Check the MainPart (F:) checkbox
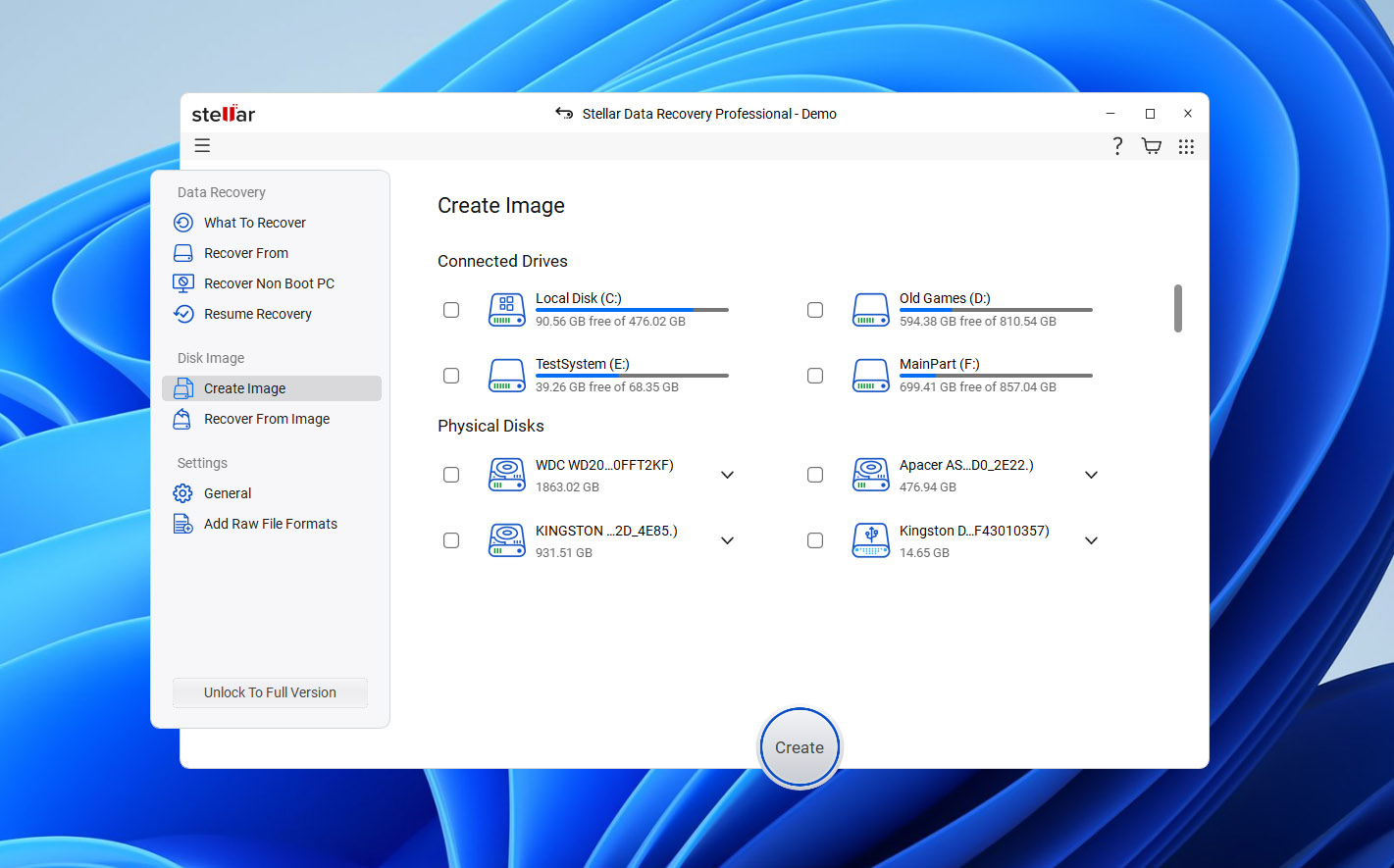Viewport: 1394px width, 868px height. coord(815,376)
